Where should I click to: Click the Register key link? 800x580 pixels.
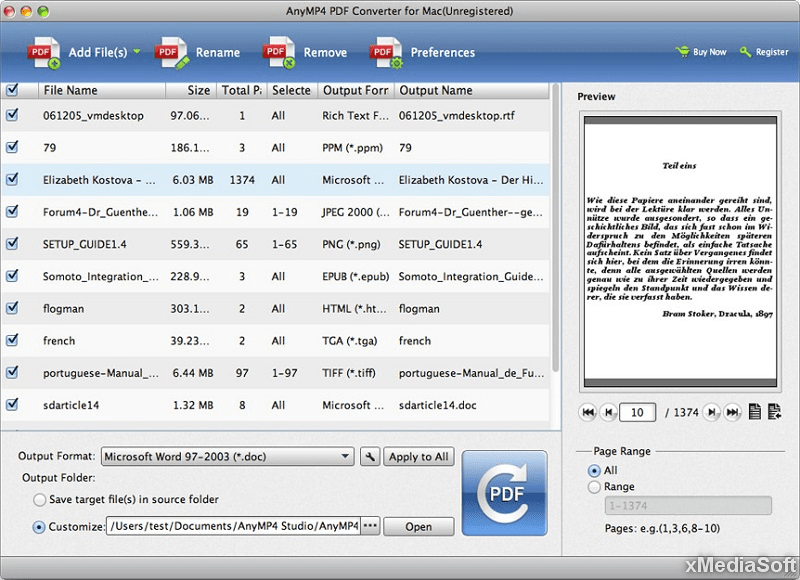[x=764, y=52]
